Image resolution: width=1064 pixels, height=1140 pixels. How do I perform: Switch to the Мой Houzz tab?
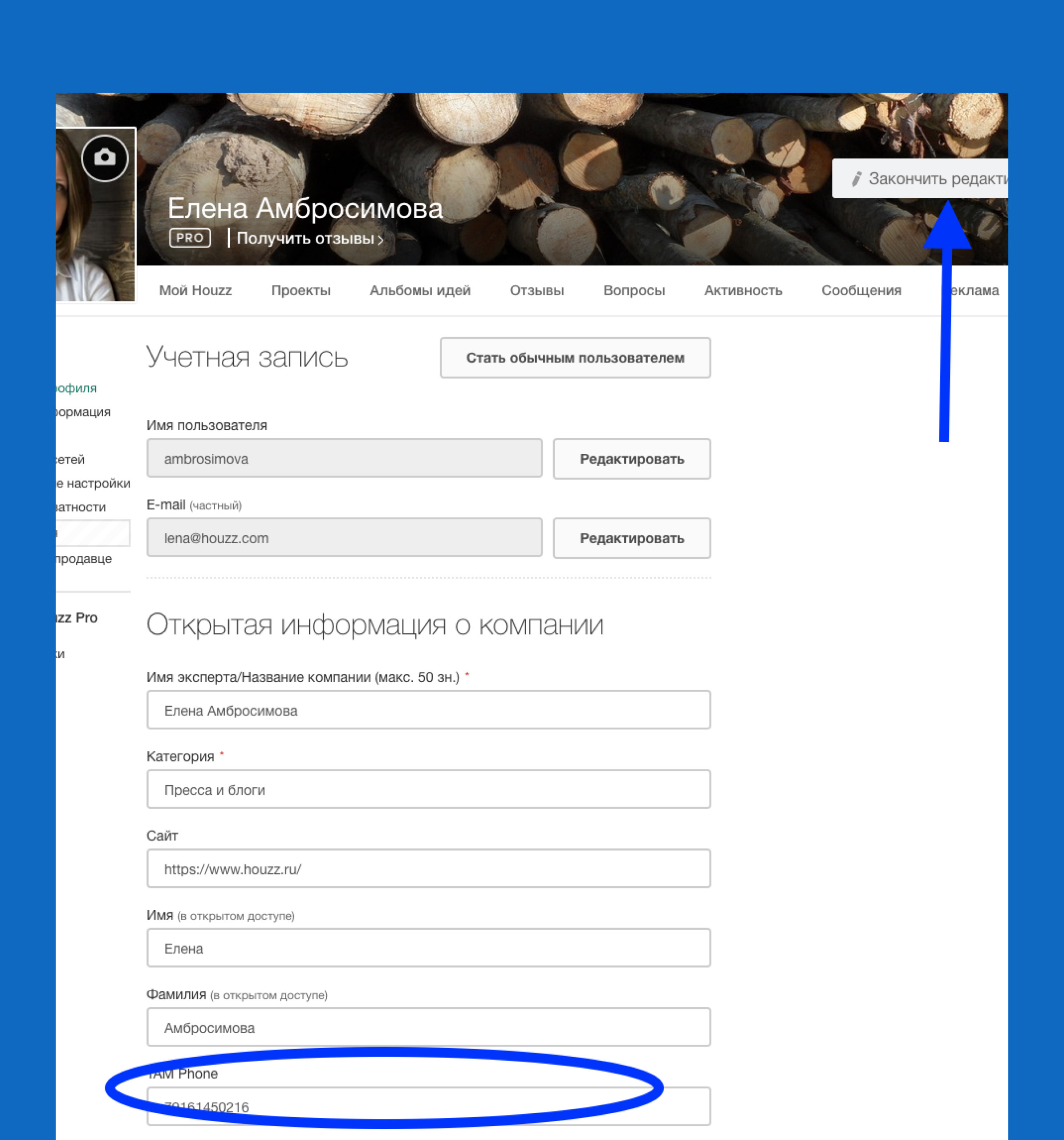[195, 291]
